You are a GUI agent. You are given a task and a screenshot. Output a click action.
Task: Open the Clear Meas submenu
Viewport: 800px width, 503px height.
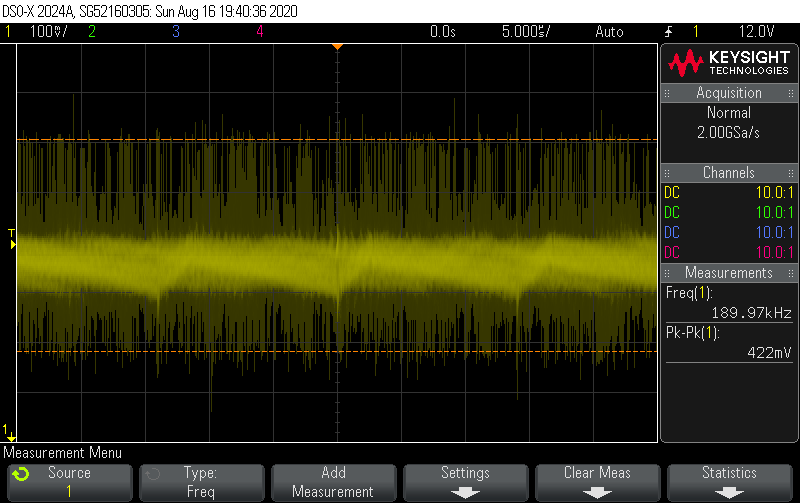(597, 482)
